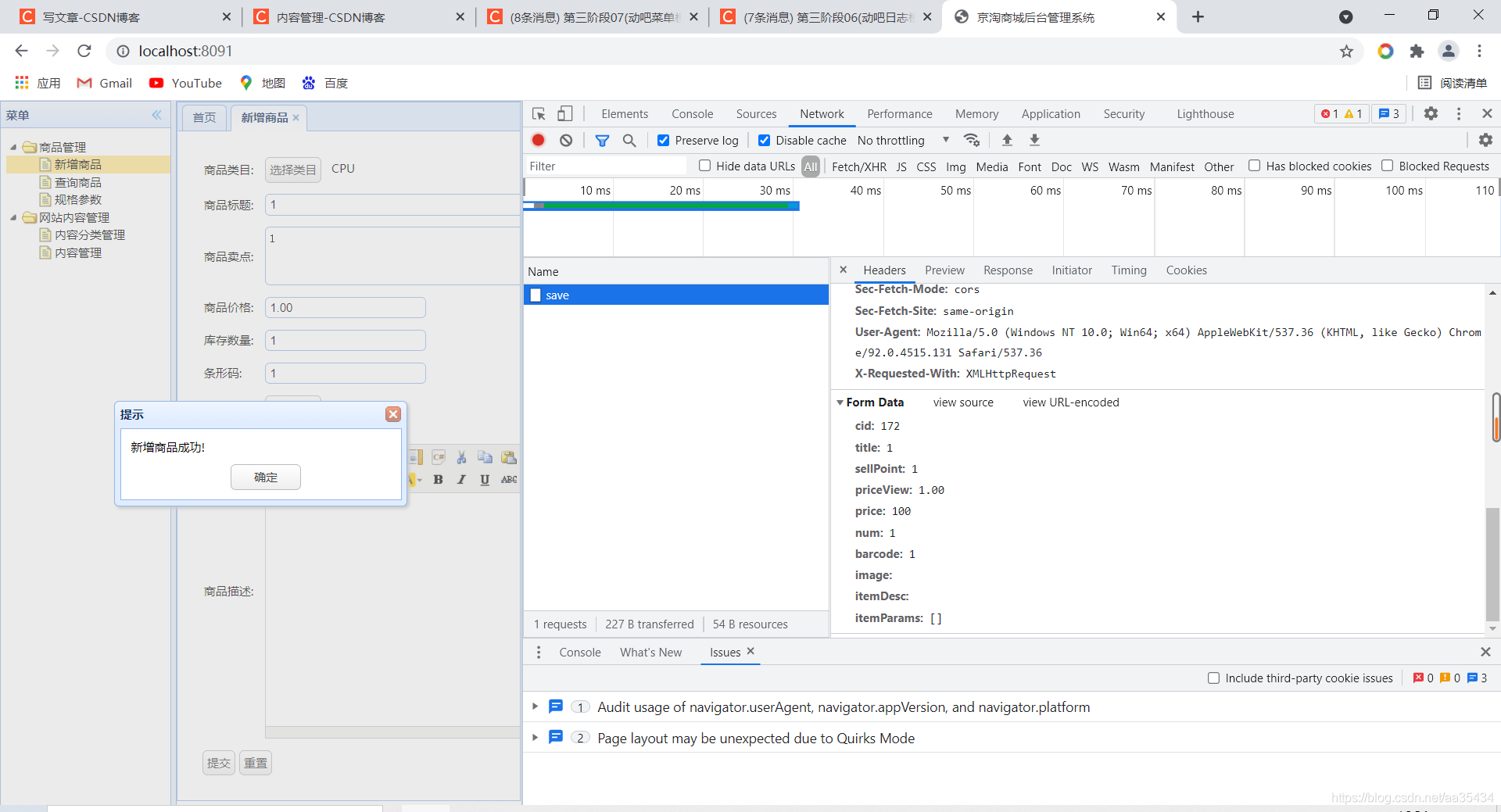Click the Underline button in editor
Screen dimensions: 1501x812
[x=485, y=480]
